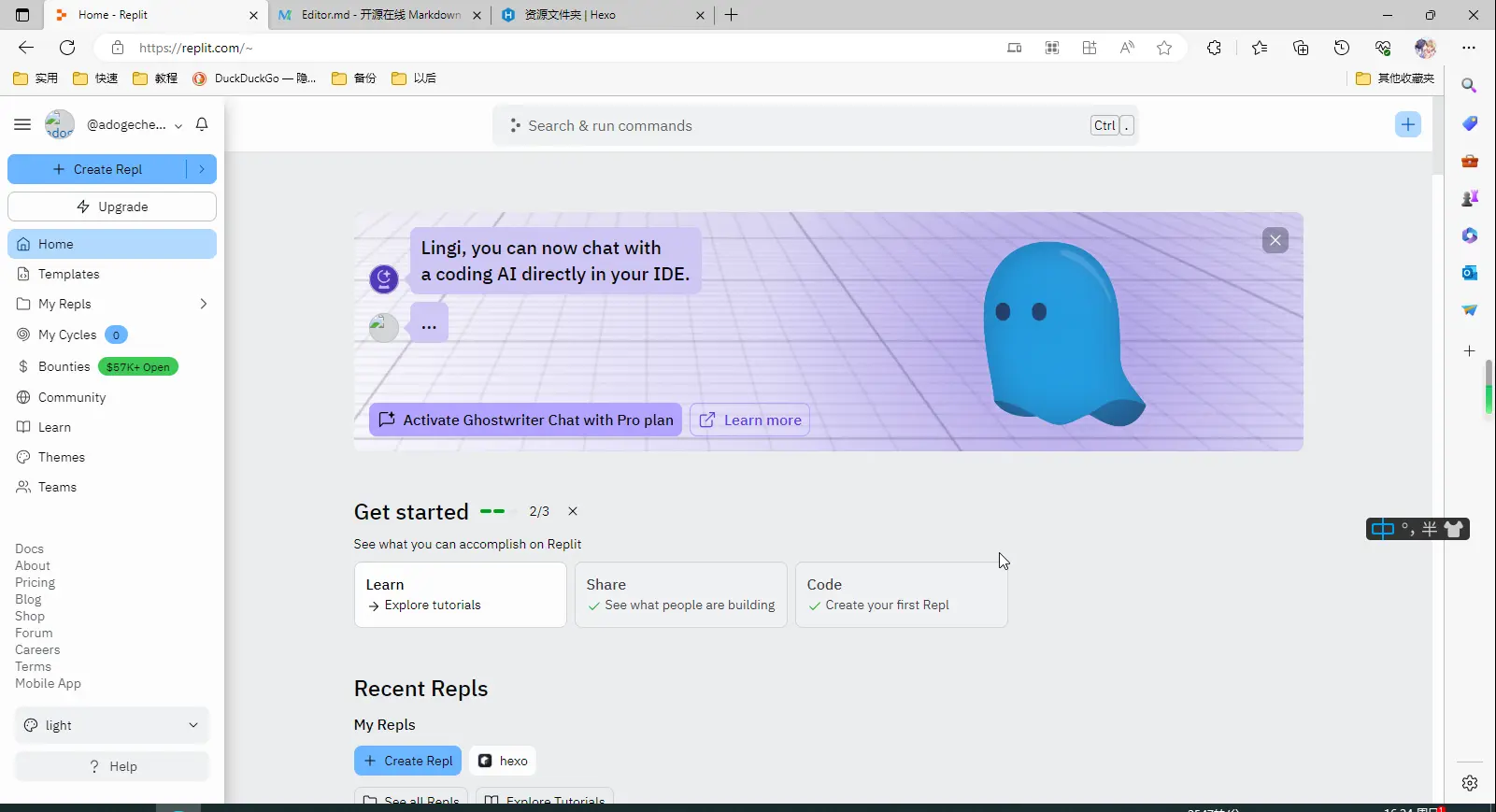This screenshot has width=1496, height=812.
Task: Open the Collections icon
Action: pos(1301,48)
